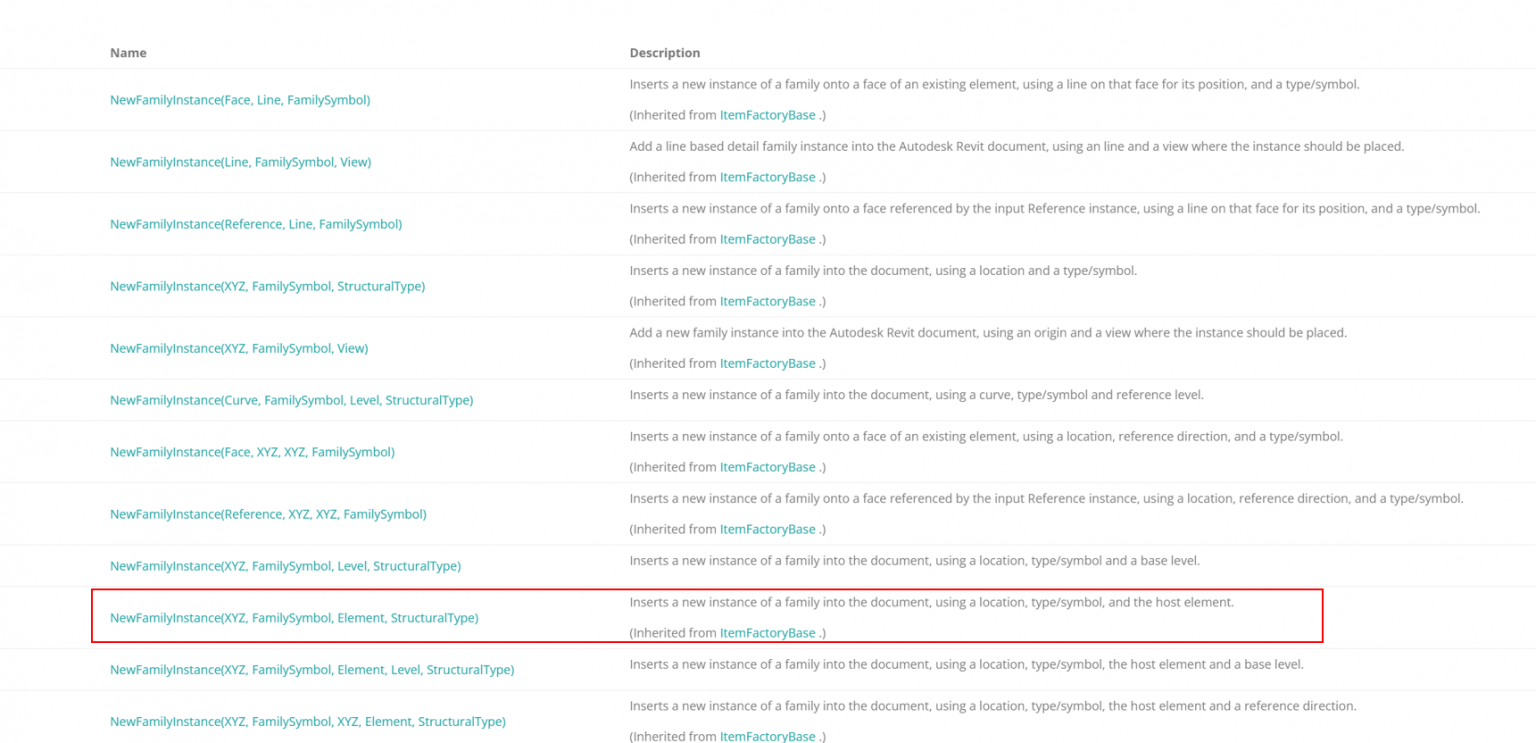Image resolution: width=1536 pixels, height=743 pixels.
Task: Select NewFamilyInstance(XYZ, FamilySymbol, XYZ, Element, StructuralType) link
Action: coord(308,722)
